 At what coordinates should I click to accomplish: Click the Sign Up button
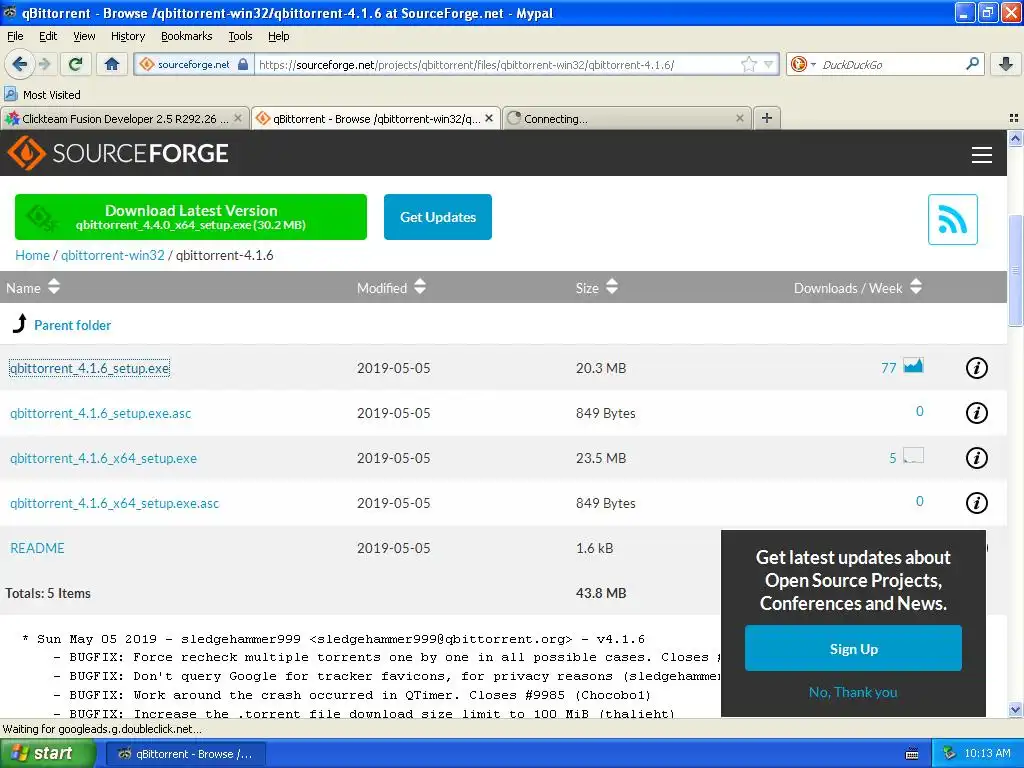coord(853,648)
